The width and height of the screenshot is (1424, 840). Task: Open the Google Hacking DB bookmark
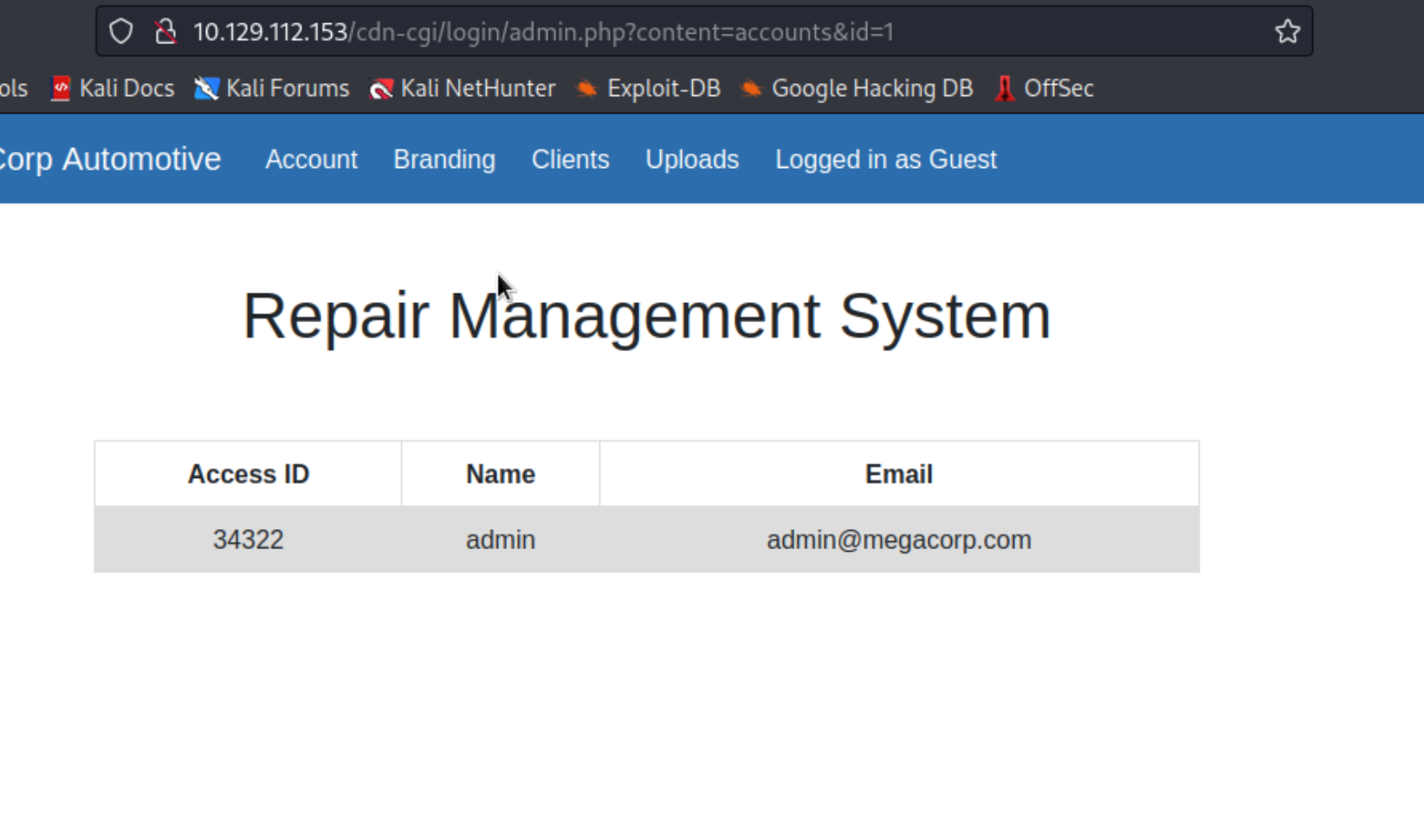[857, 88]
